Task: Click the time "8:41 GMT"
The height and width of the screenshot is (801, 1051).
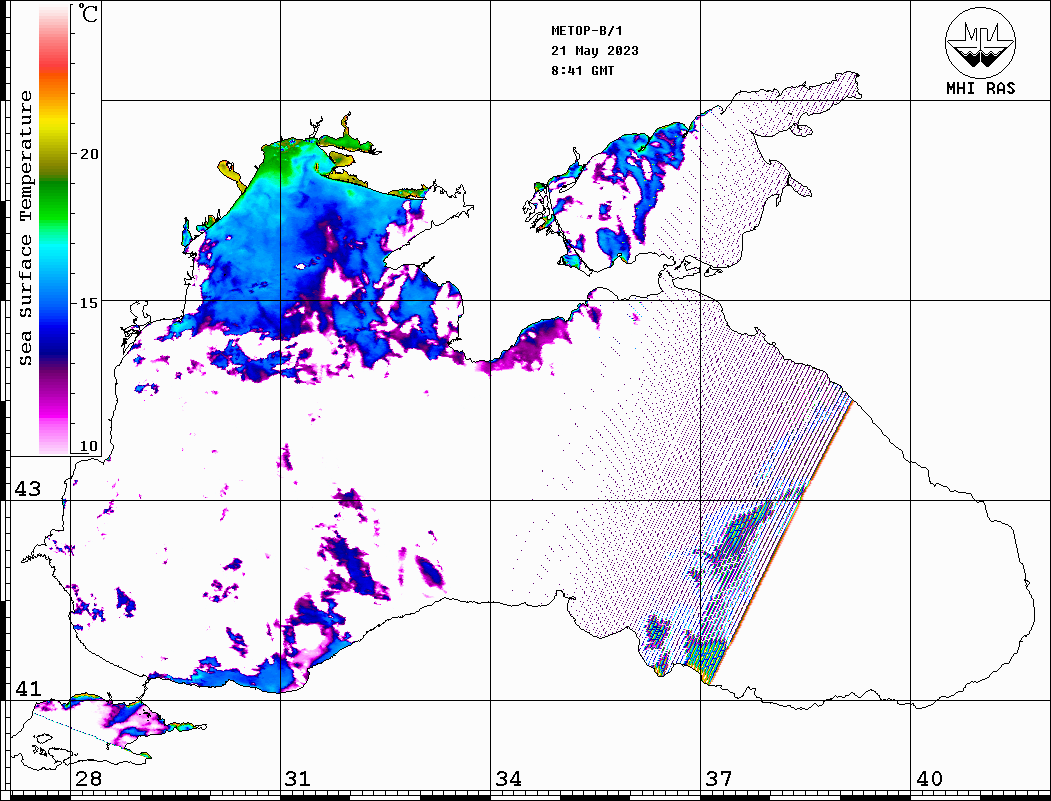Action: coord(582,70)
